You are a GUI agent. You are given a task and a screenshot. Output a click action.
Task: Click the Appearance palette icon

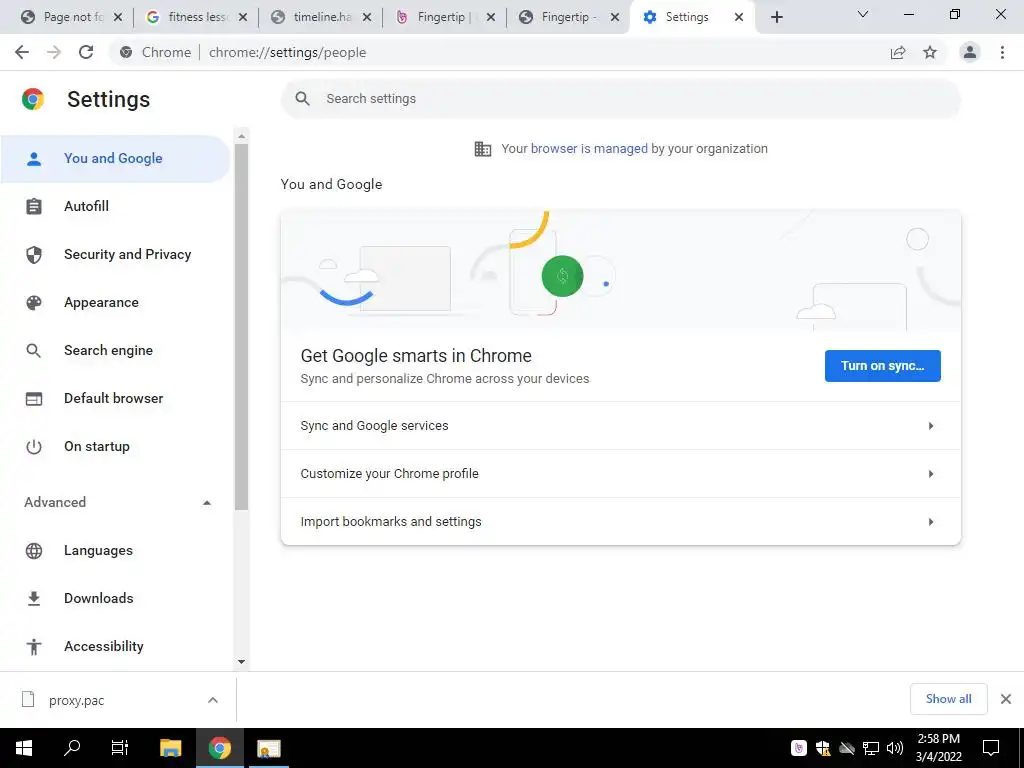click(x=34, y=302)
